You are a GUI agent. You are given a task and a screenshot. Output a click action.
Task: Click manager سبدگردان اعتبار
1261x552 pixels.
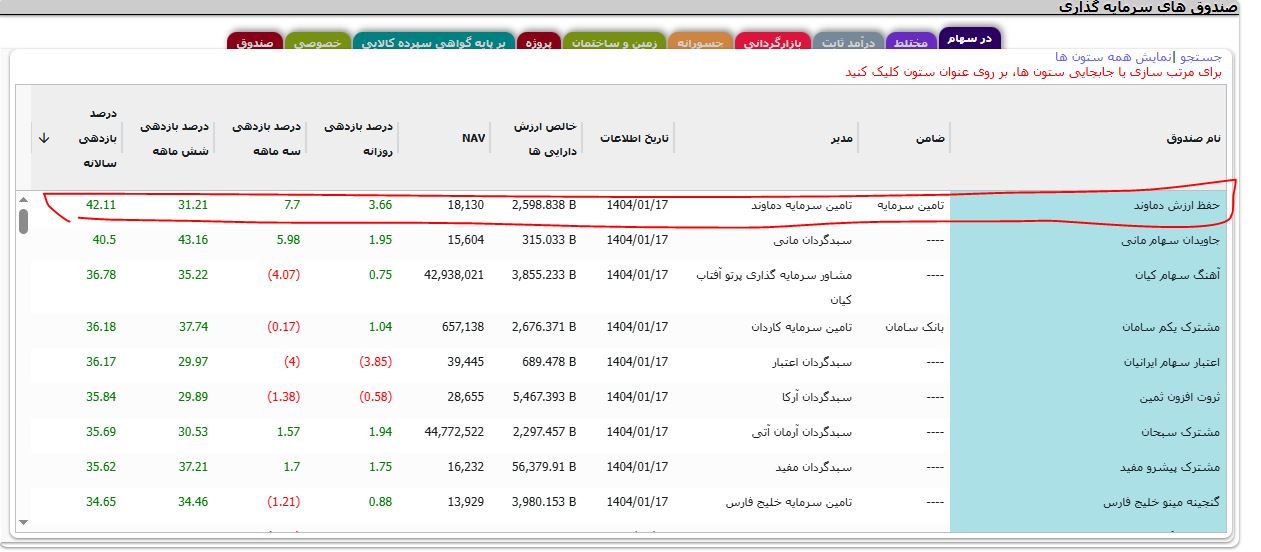point(810,362)
